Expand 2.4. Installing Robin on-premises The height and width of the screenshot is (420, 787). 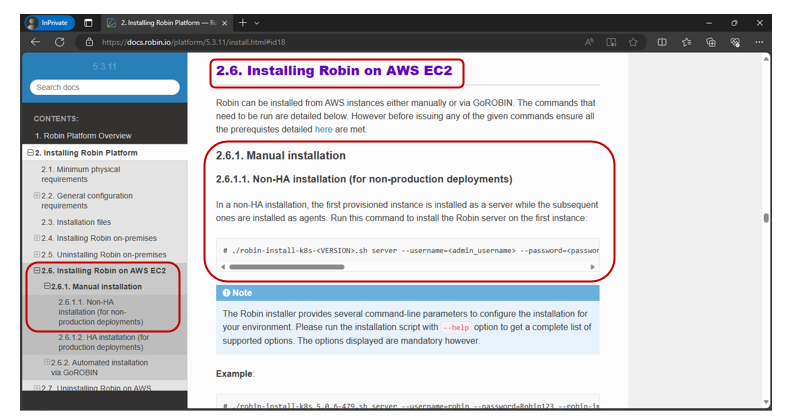pos(37,238)
